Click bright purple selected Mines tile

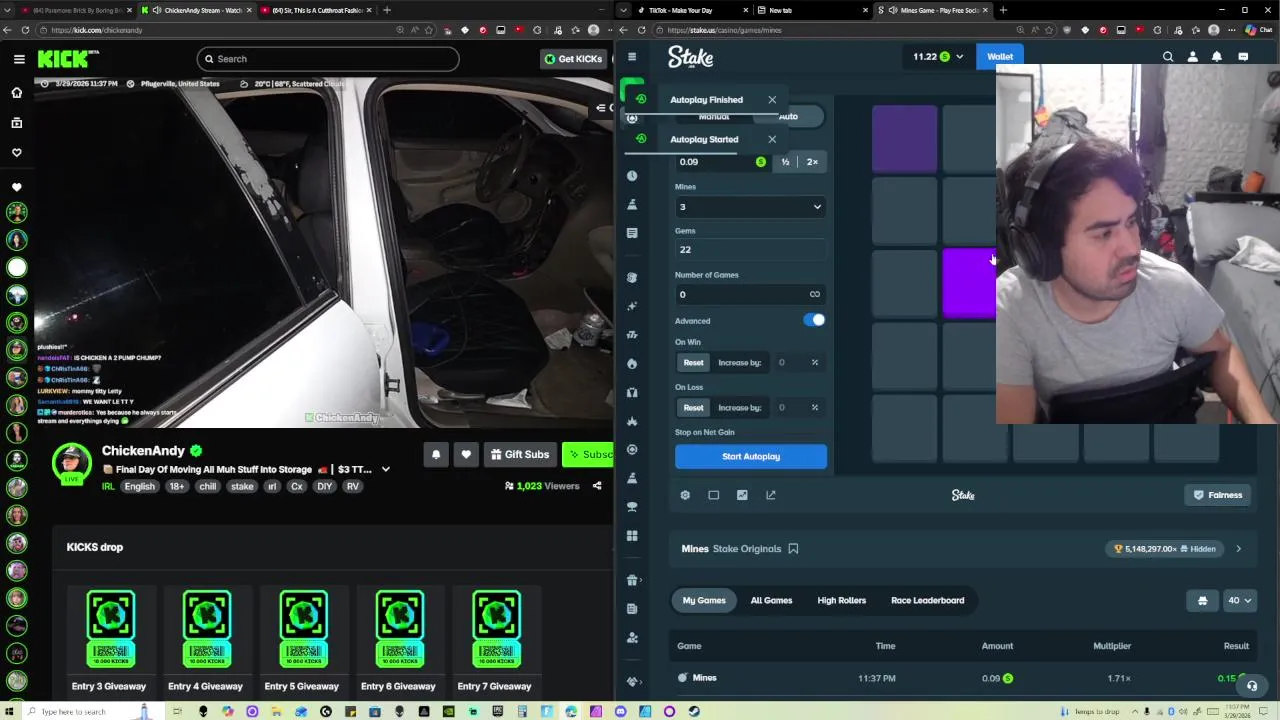(969, 284)
